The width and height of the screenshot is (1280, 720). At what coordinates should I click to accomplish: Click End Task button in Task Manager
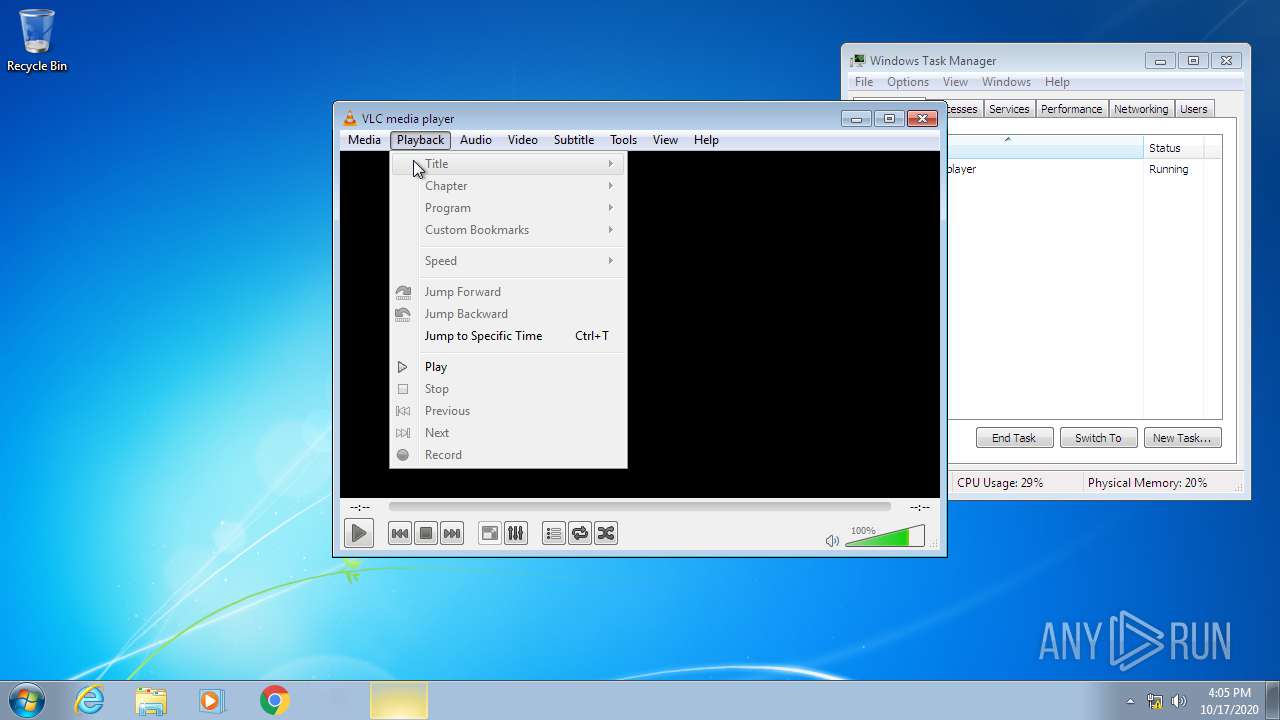1014,438
